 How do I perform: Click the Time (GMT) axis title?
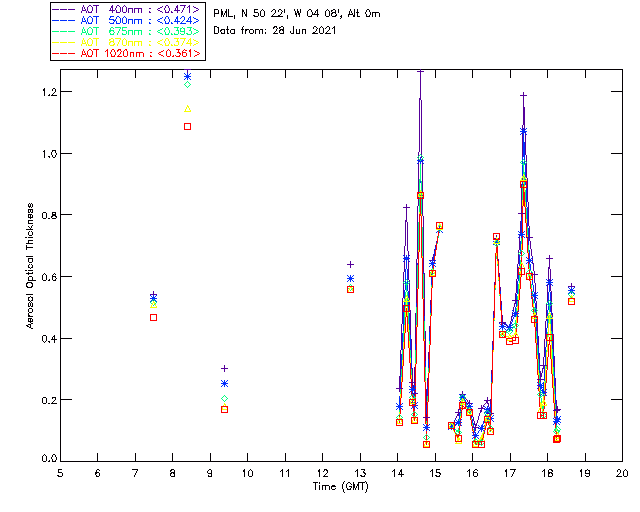[341, 486]
